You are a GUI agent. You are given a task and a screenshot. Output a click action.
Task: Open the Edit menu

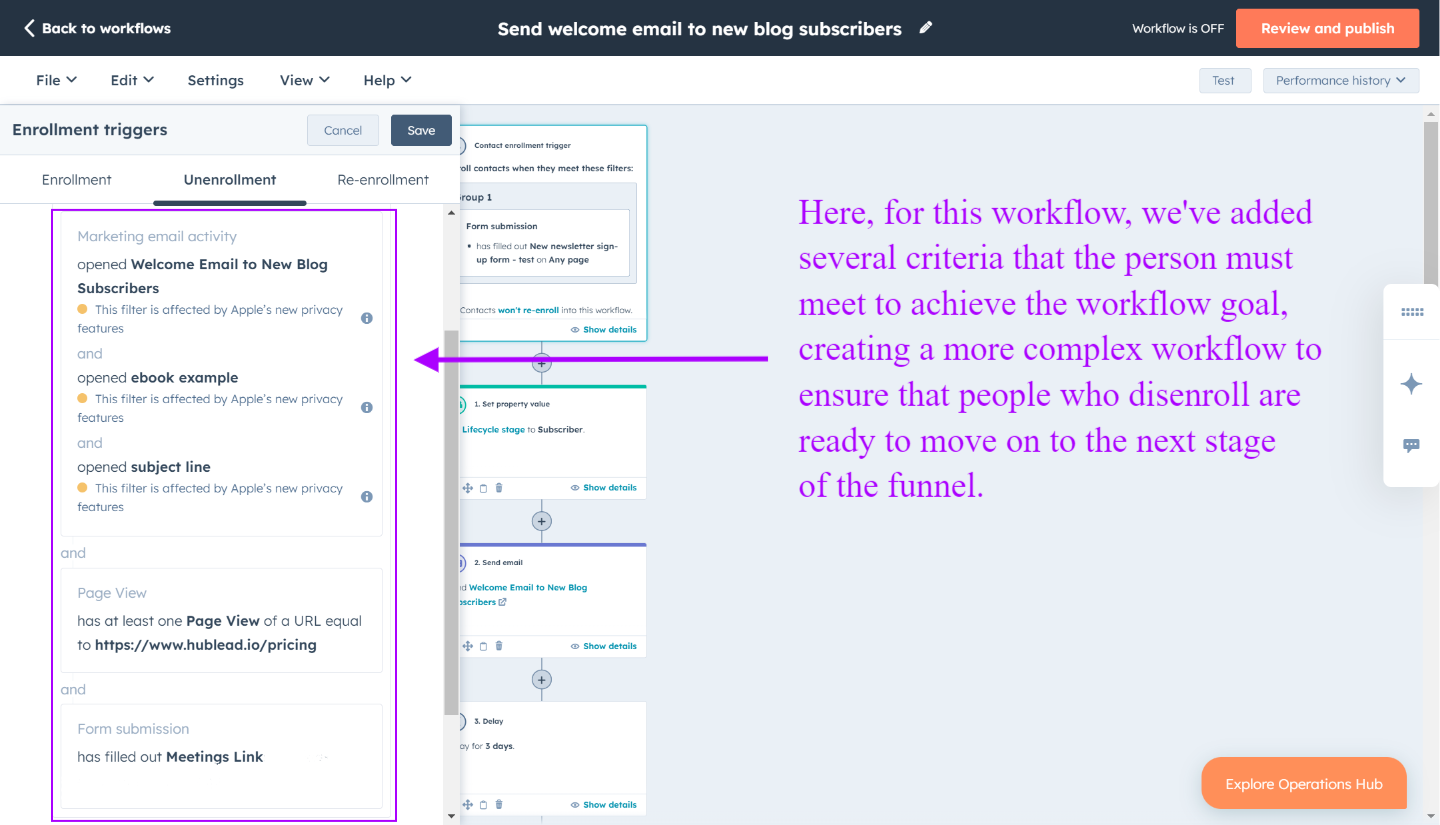tap(132, 80)
